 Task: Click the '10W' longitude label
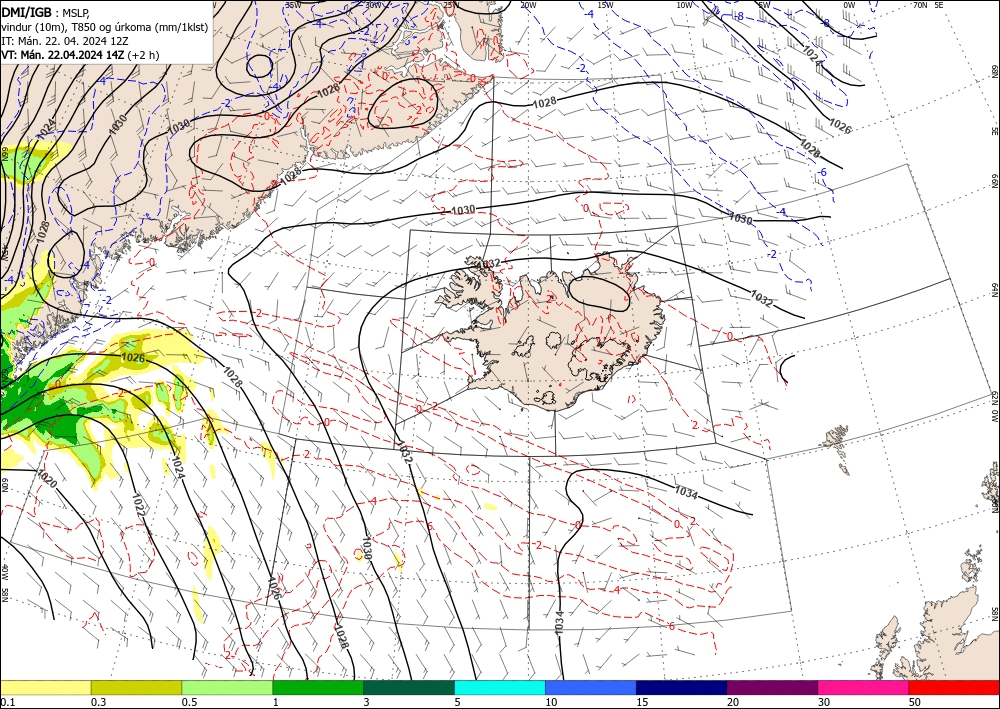684,4
